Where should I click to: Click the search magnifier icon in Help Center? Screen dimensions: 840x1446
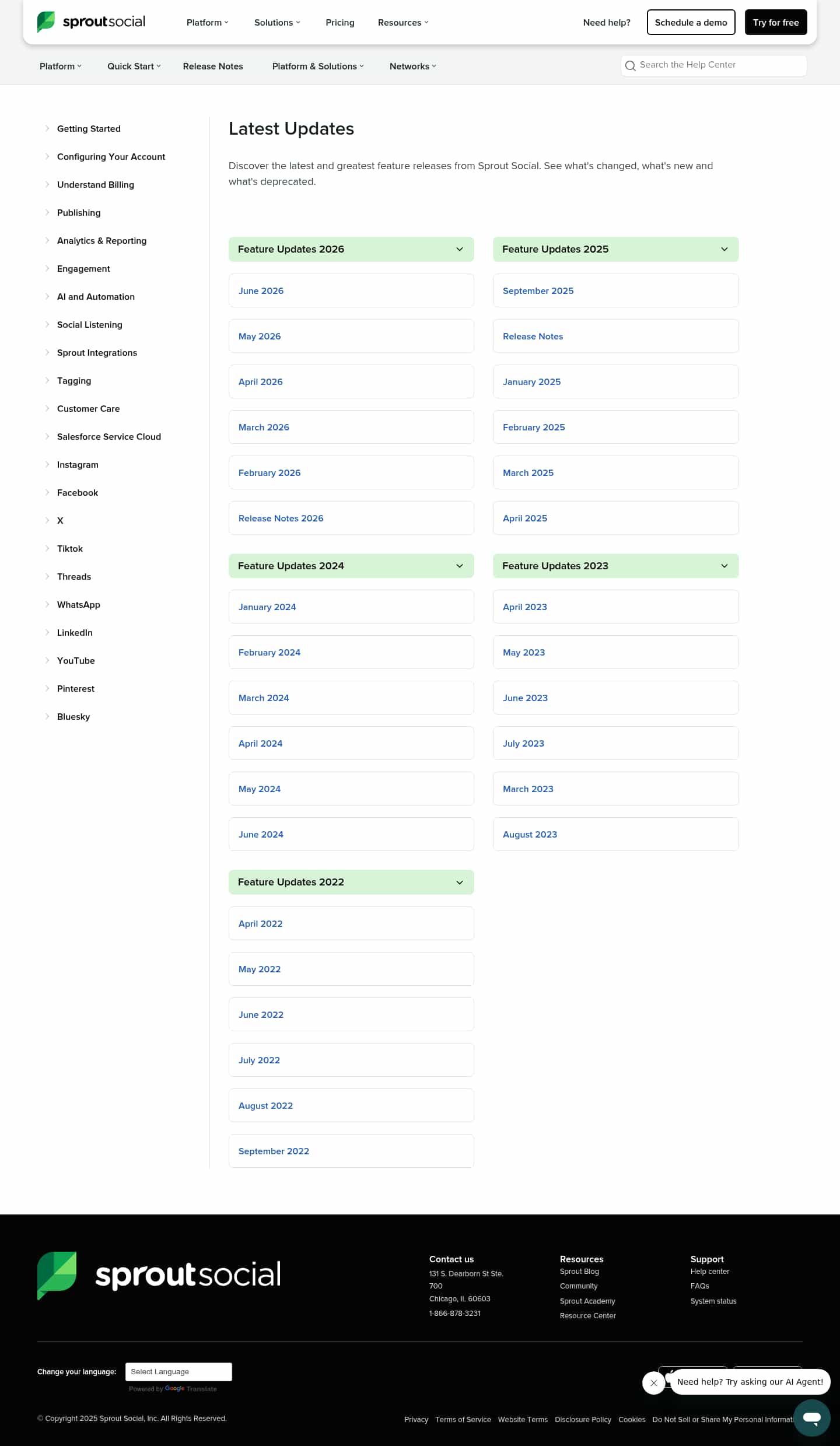[x=630, y=66]
